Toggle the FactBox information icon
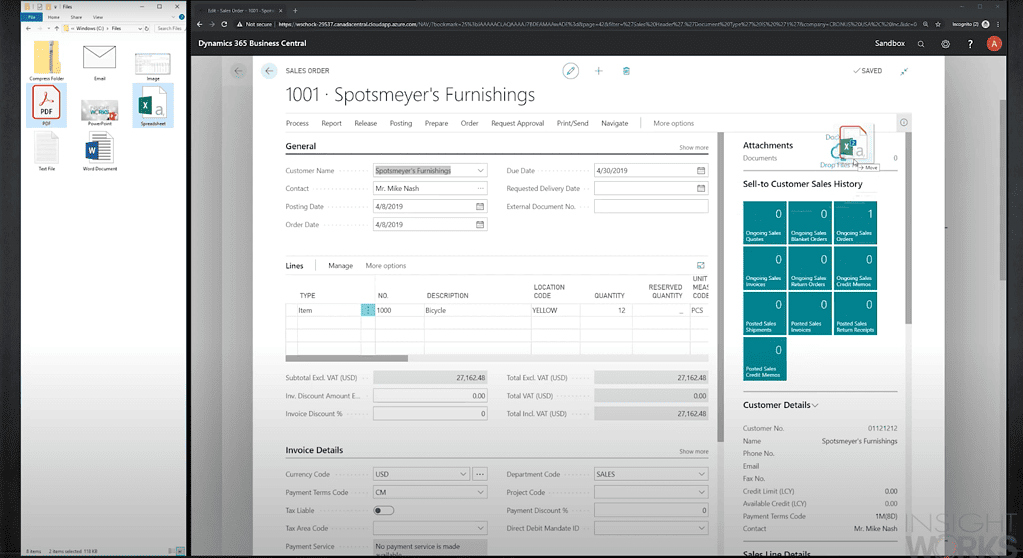Image resolution: width=1023 pixels, height=558 pixels. pos(904,122)
